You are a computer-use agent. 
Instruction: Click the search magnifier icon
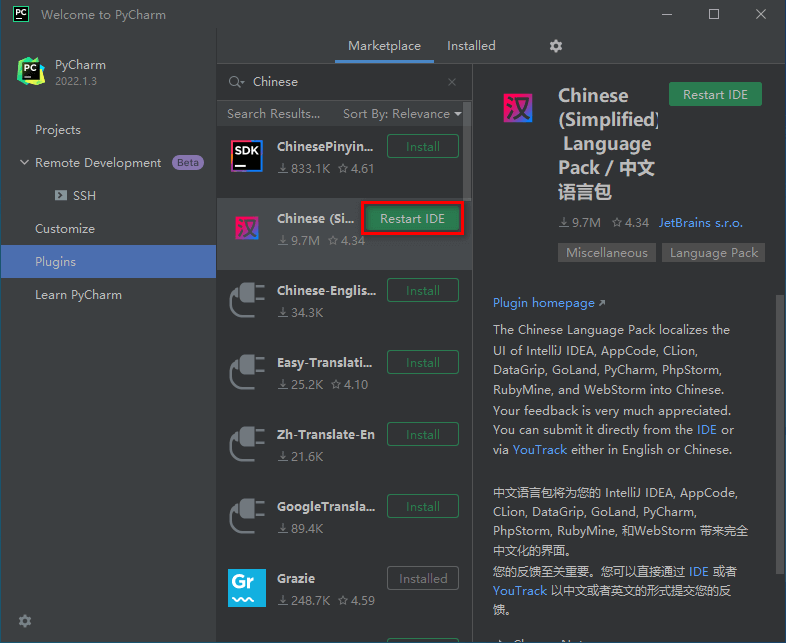click(236, 82)
